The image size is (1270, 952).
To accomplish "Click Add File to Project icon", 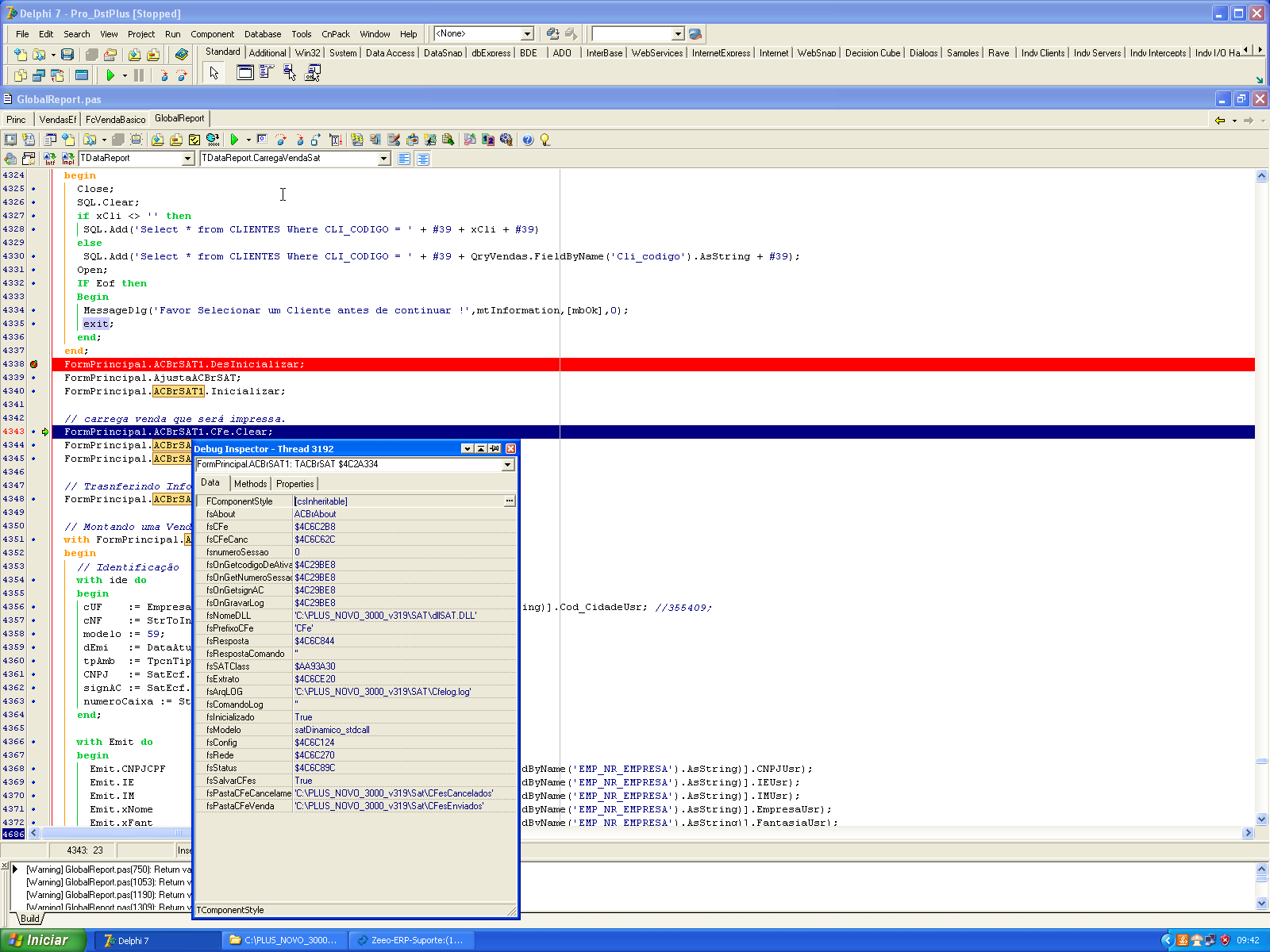I will coord(134,54).
